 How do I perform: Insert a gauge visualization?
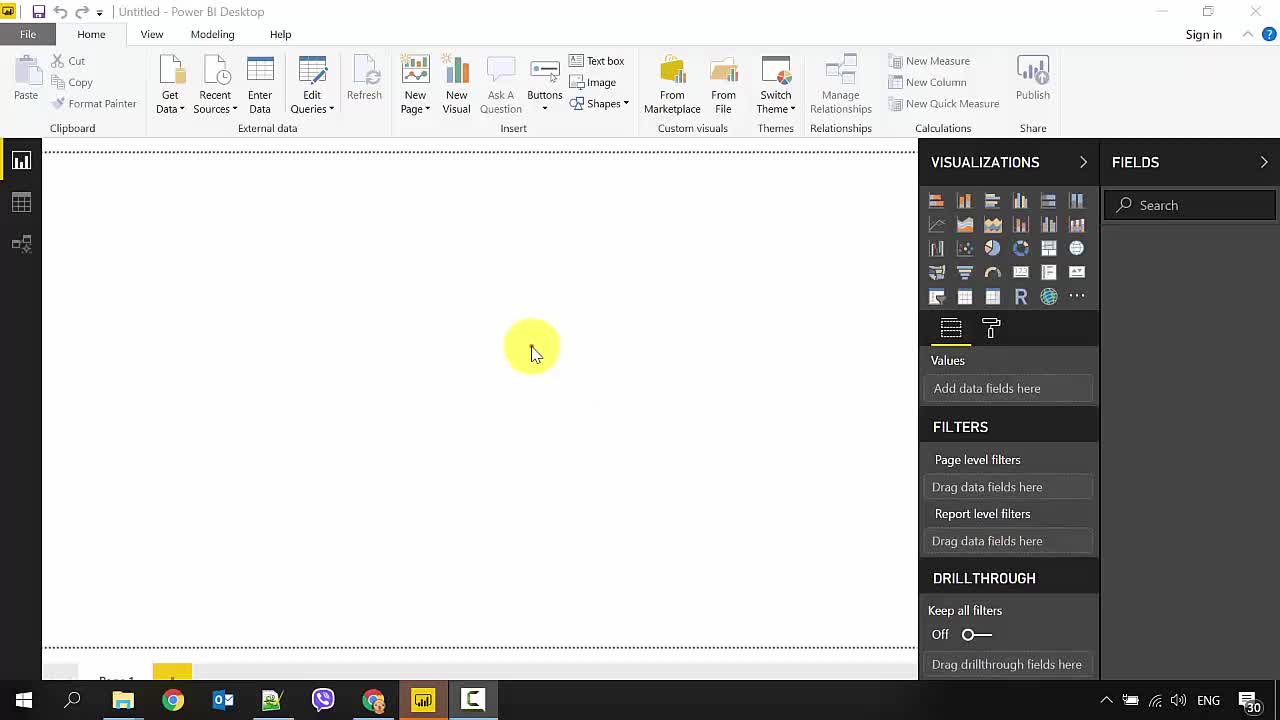tap(992, 272)
